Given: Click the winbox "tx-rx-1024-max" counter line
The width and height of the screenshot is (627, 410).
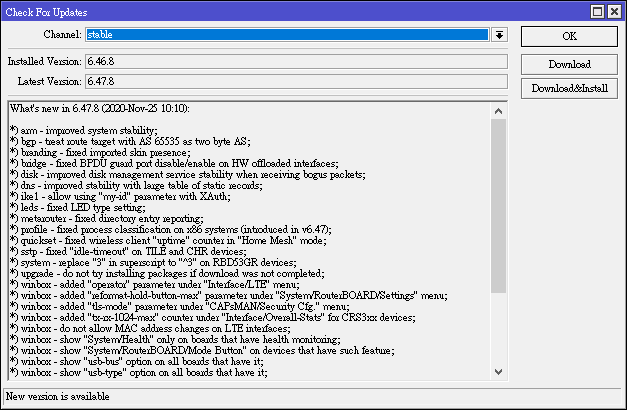Looking at the screenshot, I should [213, 318].
